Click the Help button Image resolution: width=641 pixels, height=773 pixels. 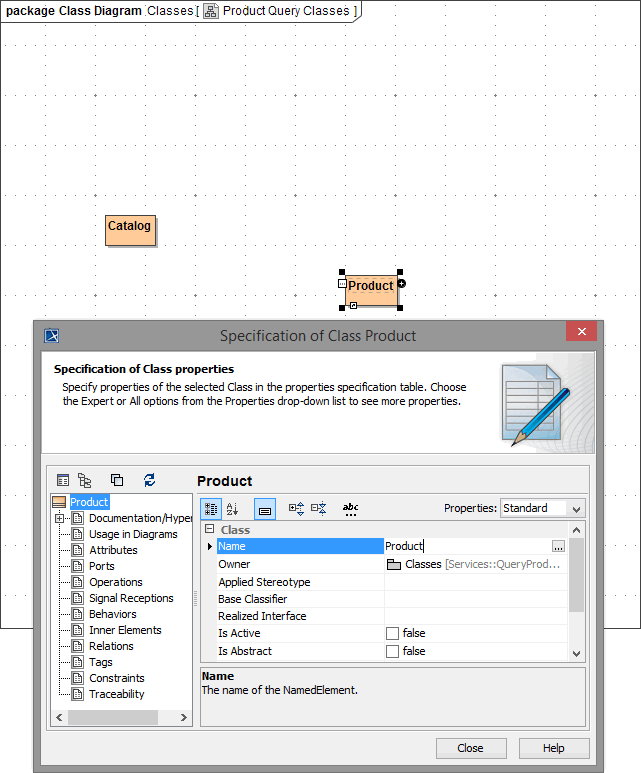pos(553,748)
